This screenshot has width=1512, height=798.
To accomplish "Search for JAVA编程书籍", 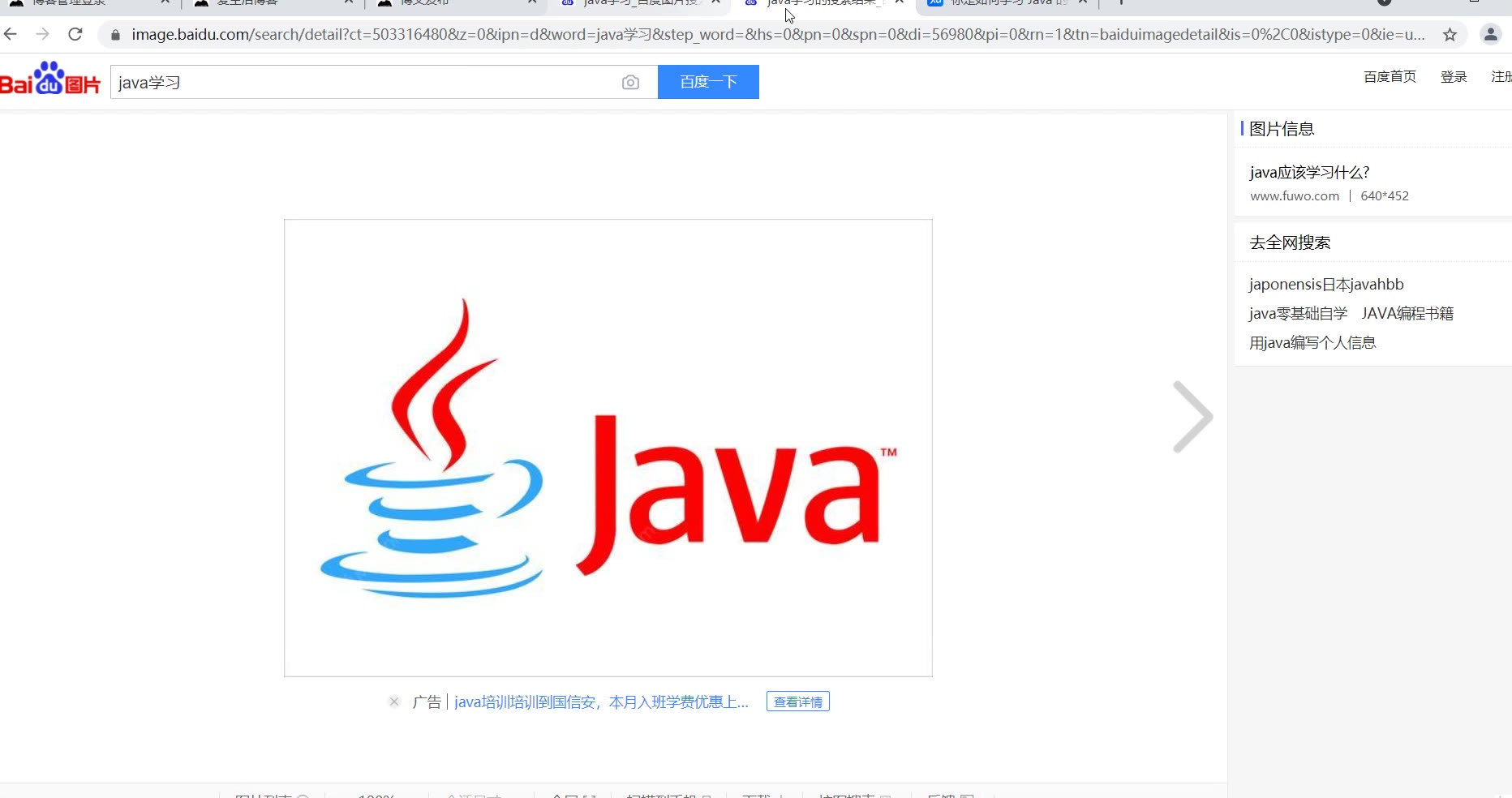I will coord(1407,314).
